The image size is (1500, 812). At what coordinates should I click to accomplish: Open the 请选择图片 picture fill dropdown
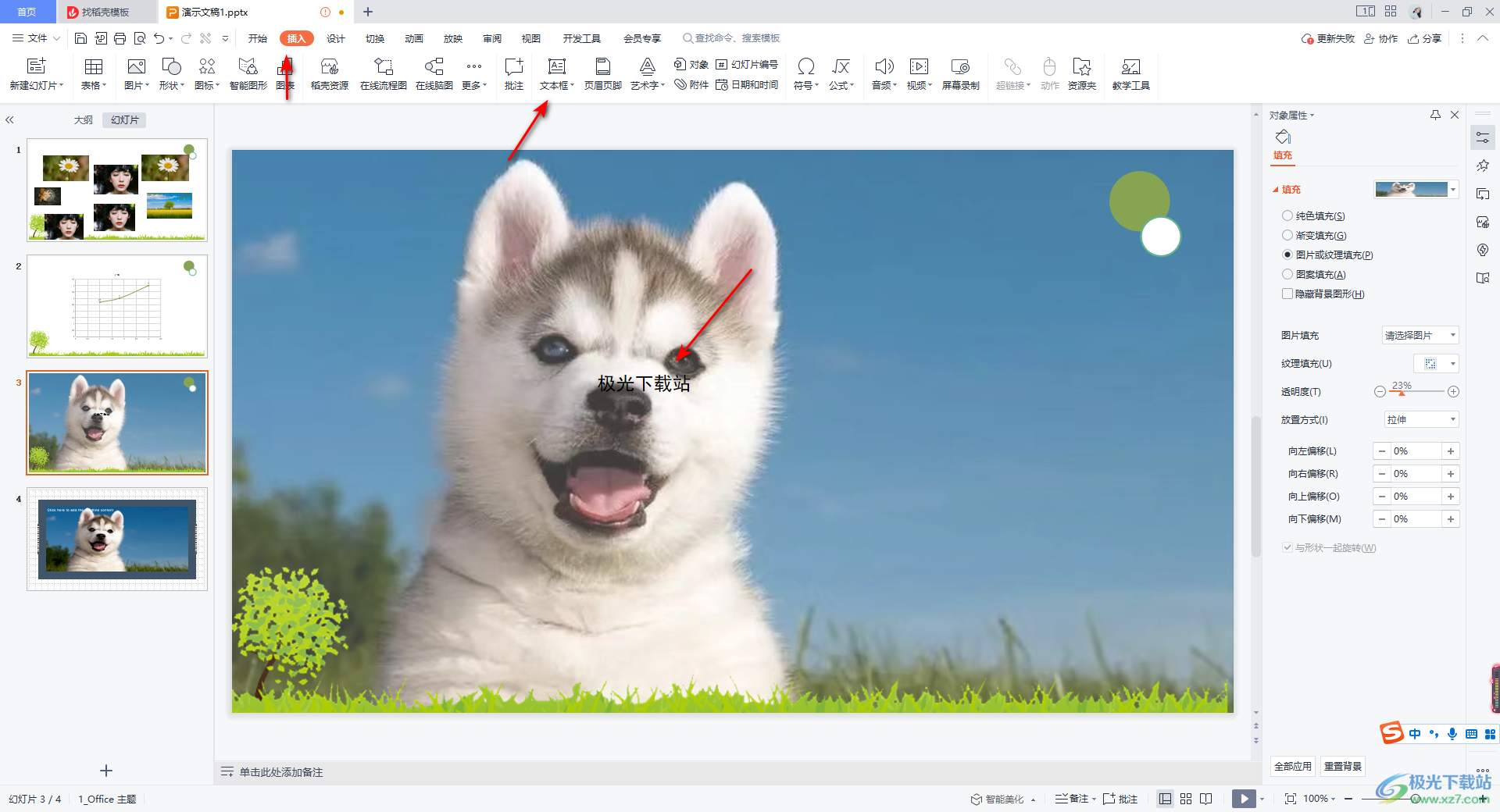[1420, 336]
